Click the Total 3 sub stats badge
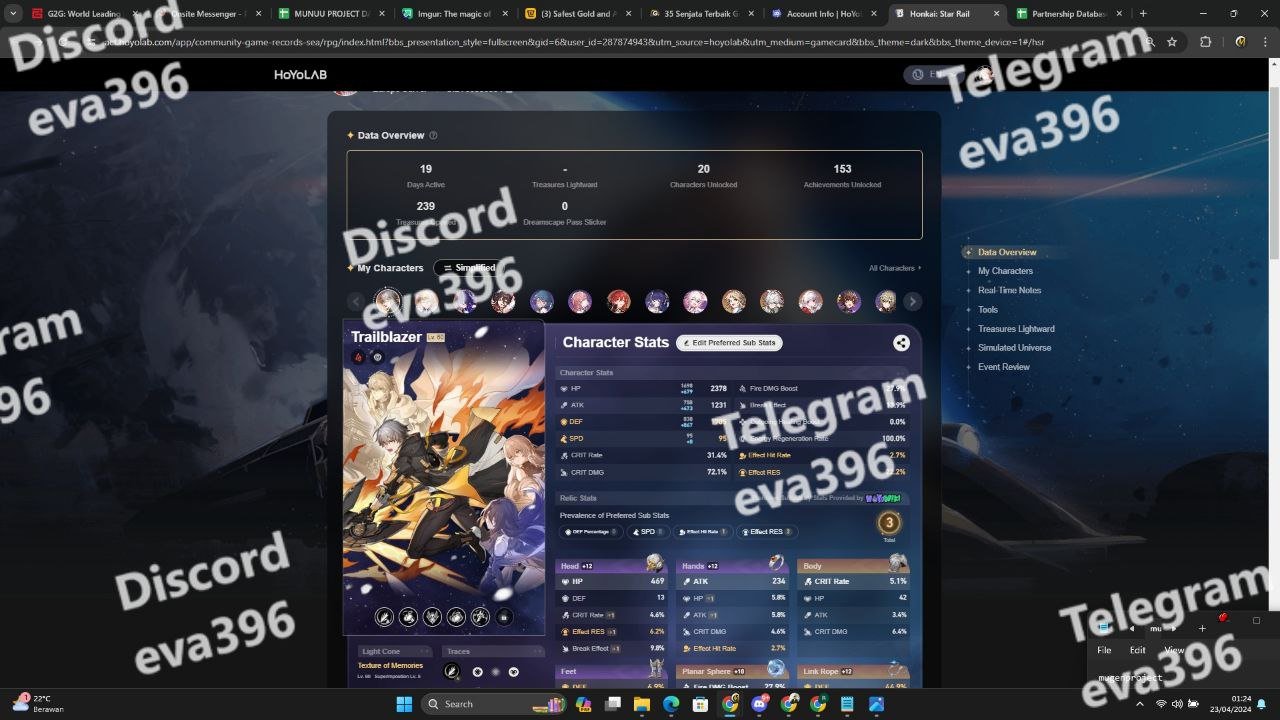 (889, 523)
